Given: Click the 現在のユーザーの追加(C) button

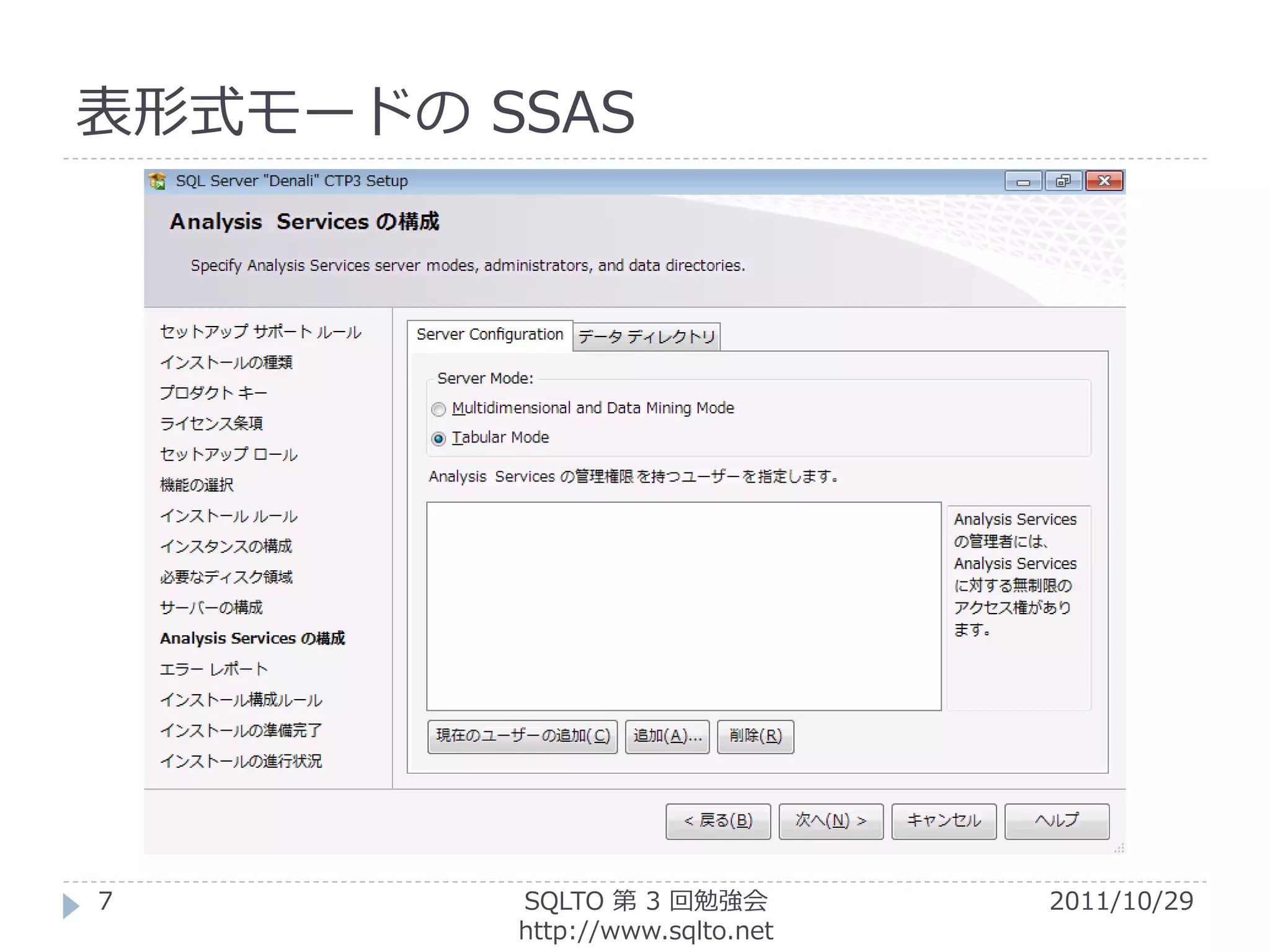Looking at the screenshot, I should (523, 736).
